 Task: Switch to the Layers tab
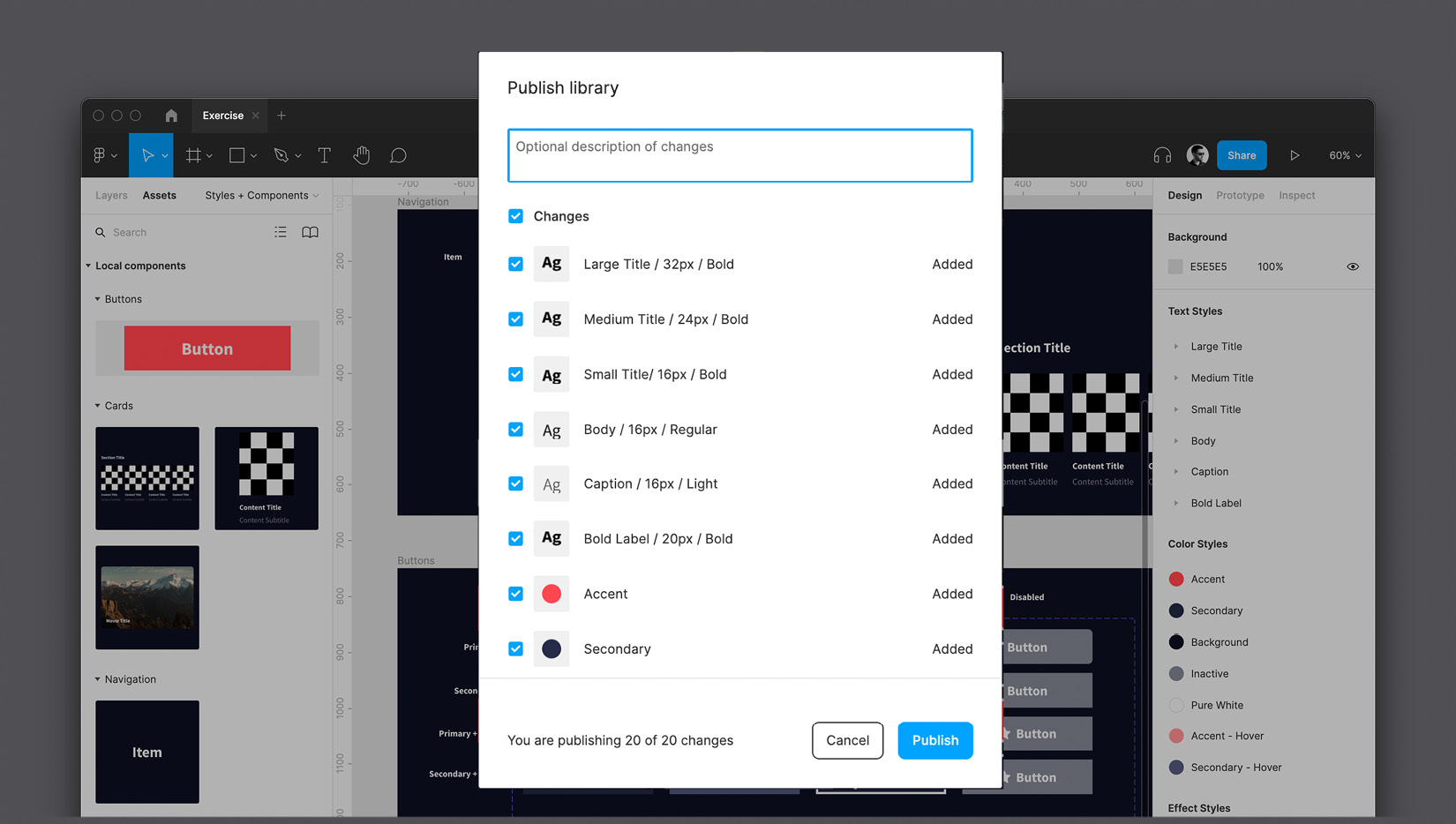pyautogui.click(x=111, y=195)
